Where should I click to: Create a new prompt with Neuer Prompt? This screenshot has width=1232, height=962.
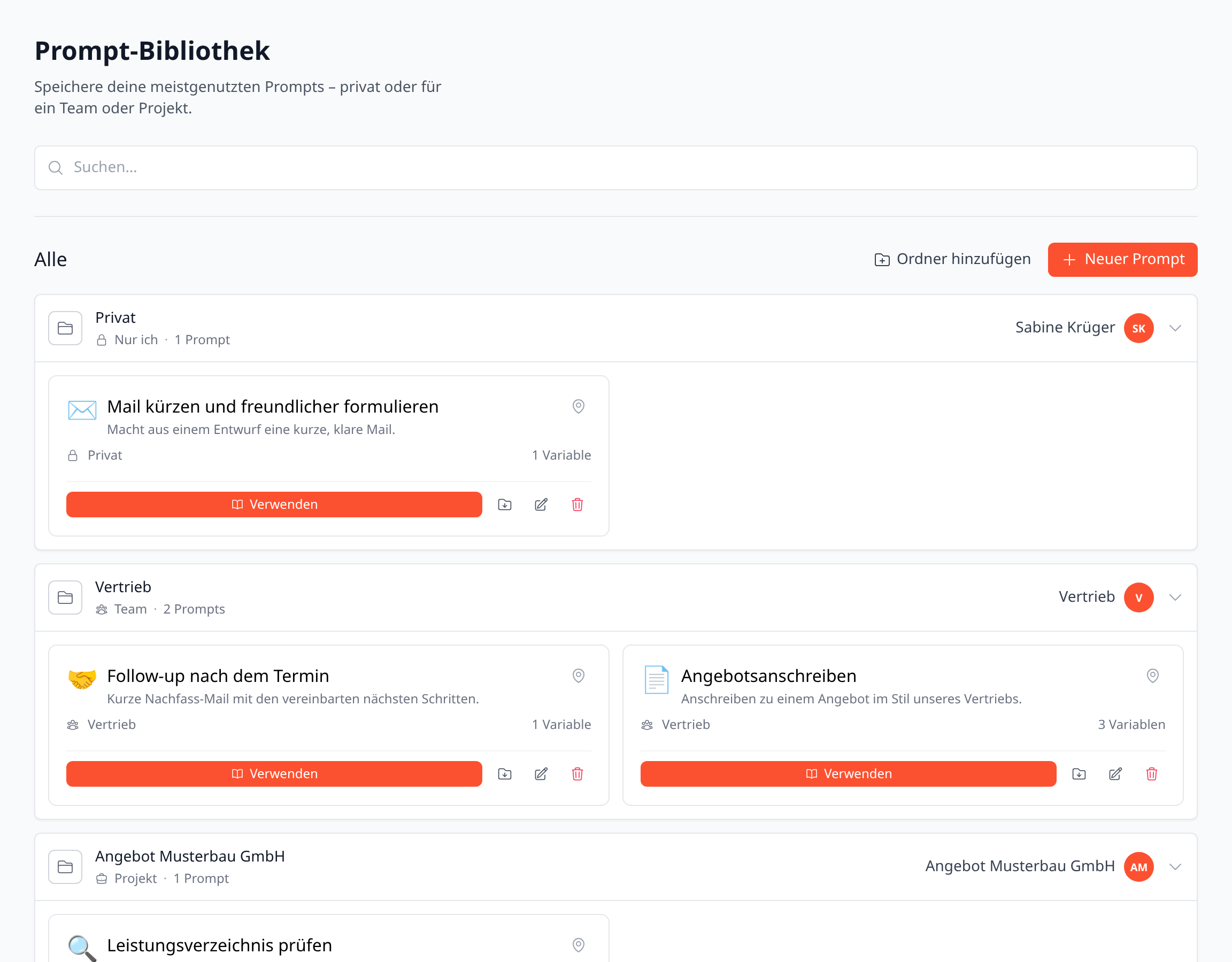tap(1122, 259)
